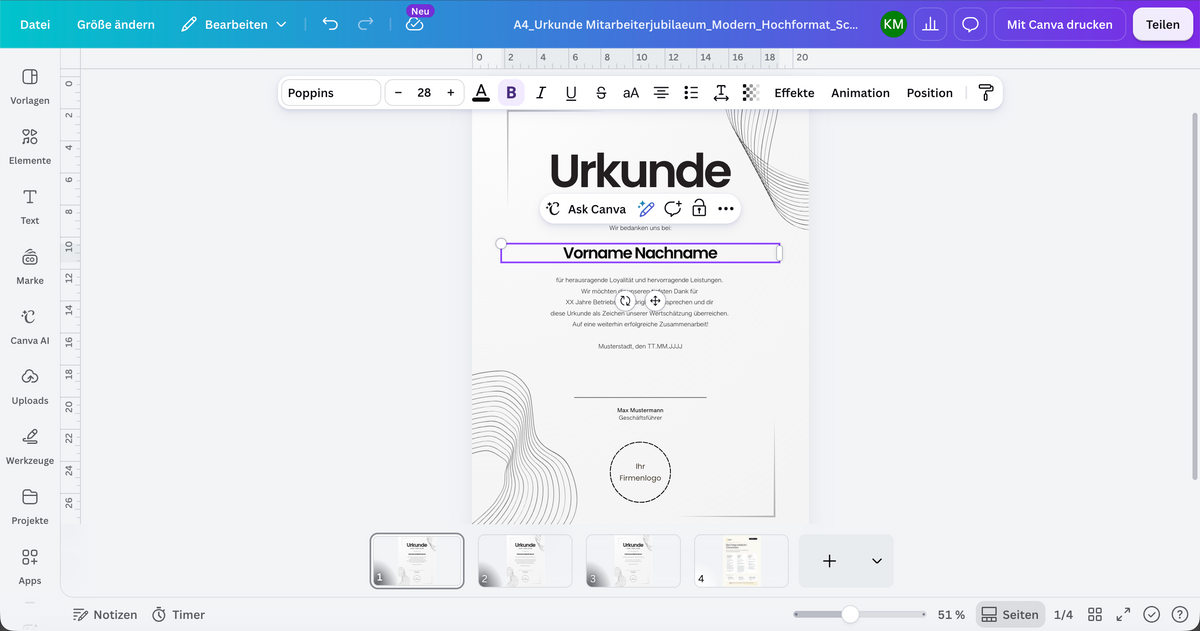This screenshot has width=1200, height=631.
Task: Adjust the zoom slider handle
Action: click(x=850, y=614)
